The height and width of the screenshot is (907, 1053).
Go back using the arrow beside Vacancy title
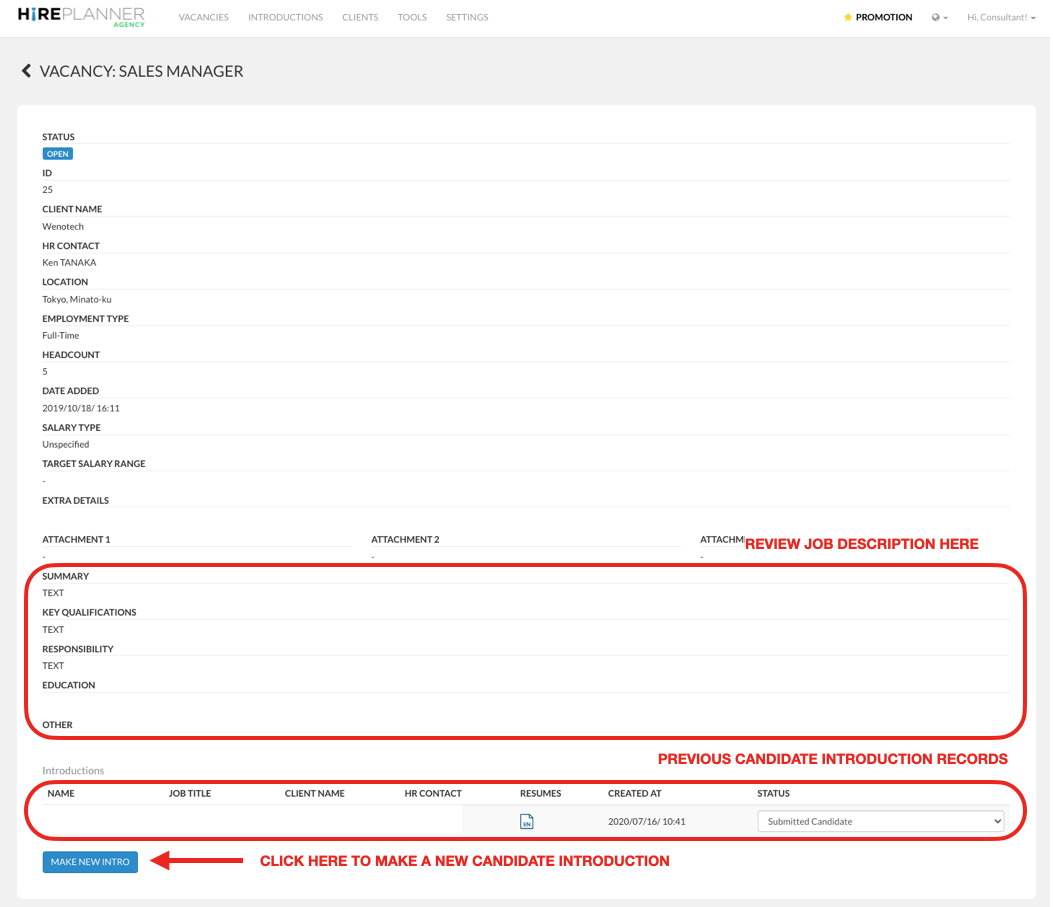point(26,71)
